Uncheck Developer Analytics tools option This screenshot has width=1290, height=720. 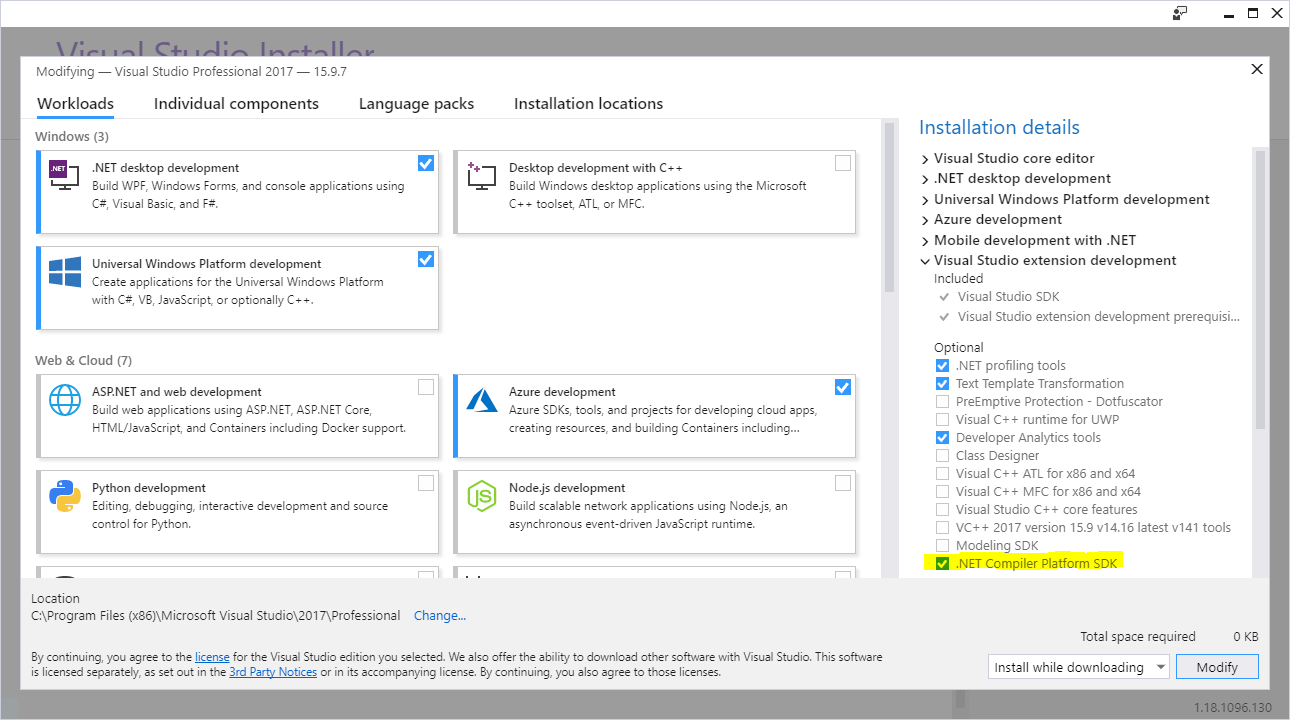coord(942,437)
